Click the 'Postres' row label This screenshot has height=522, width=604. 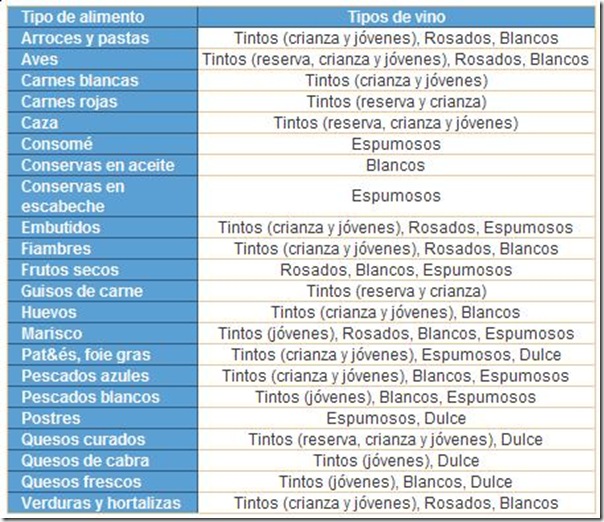pyautogui.click(x=50, y=418)
